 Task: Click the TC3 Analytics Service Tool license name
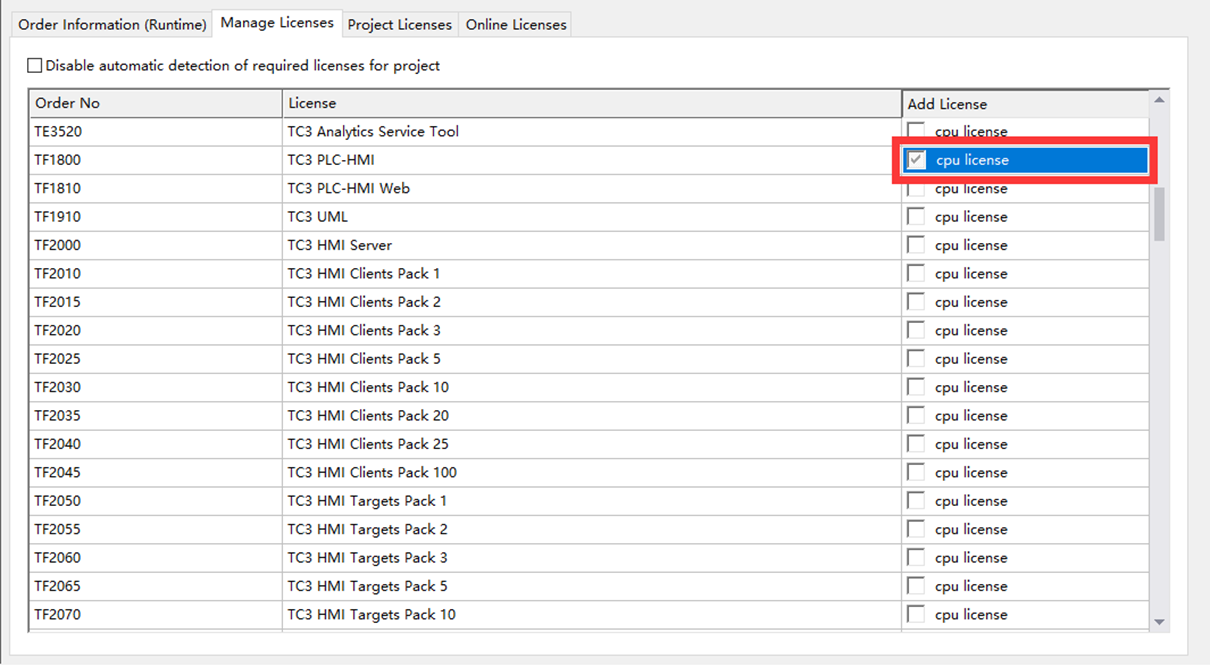373,131
